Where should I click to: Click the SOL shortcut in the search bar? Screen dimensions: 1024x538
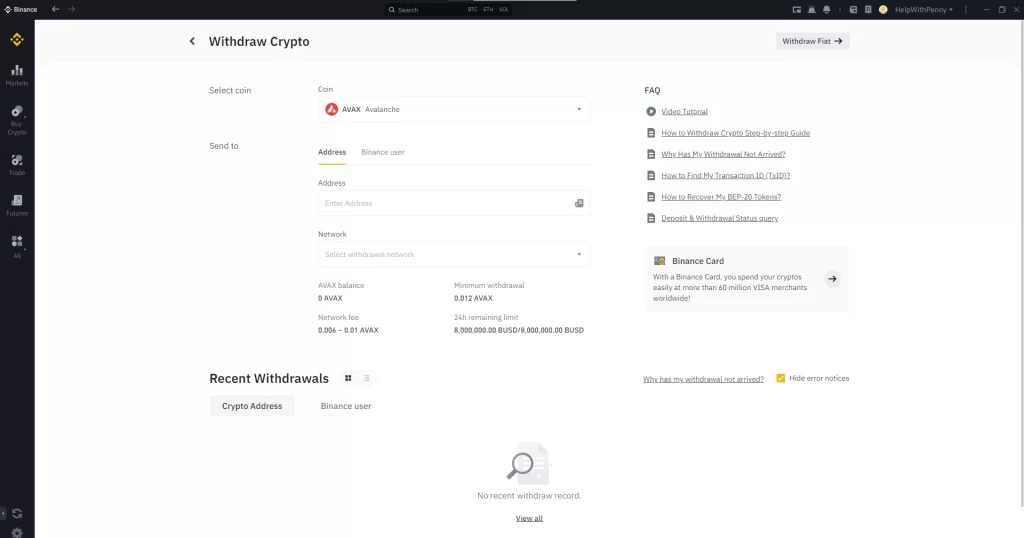(504, 10)
